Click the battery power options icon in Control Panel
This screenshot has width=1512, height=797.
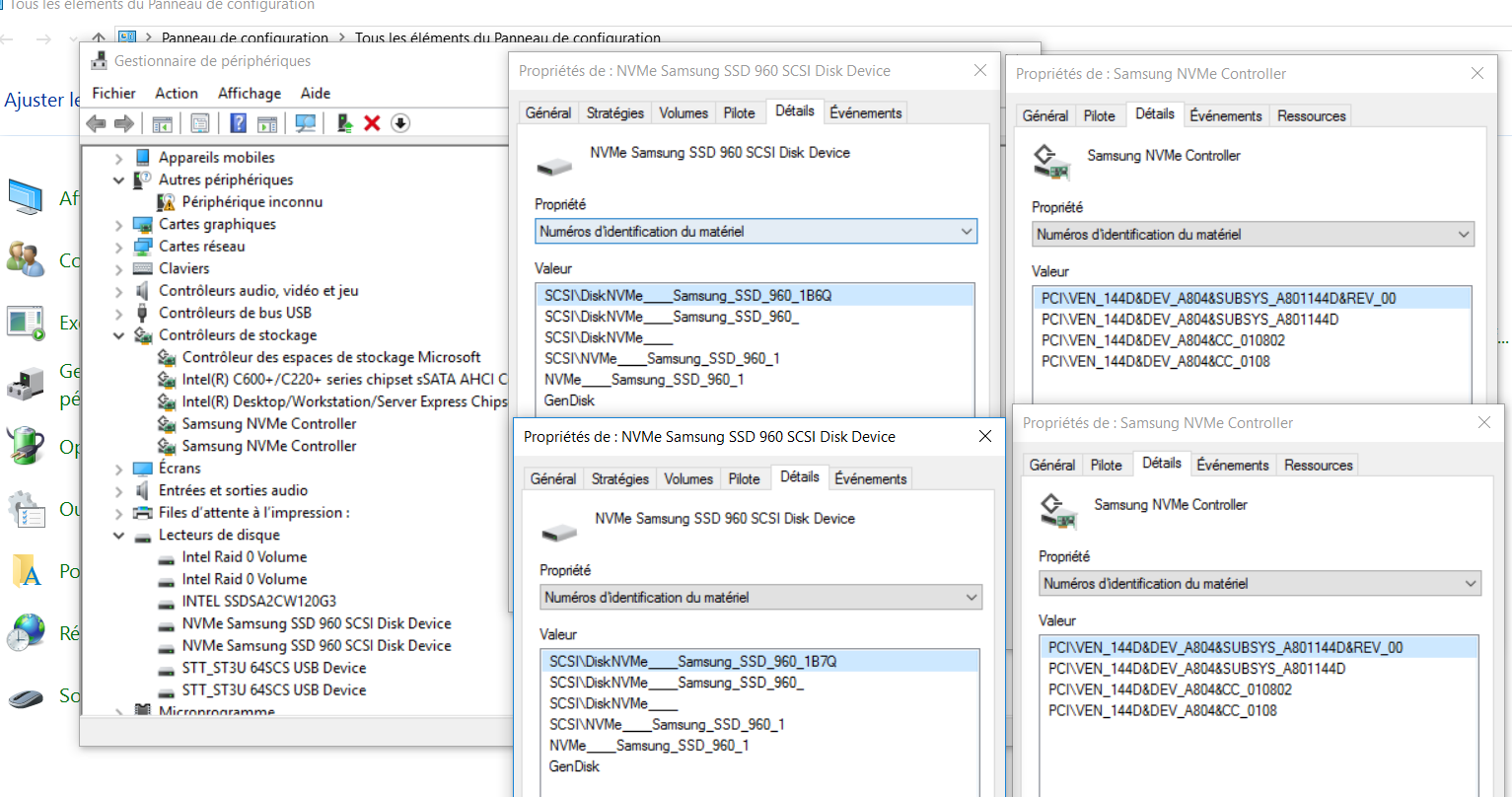27,447
